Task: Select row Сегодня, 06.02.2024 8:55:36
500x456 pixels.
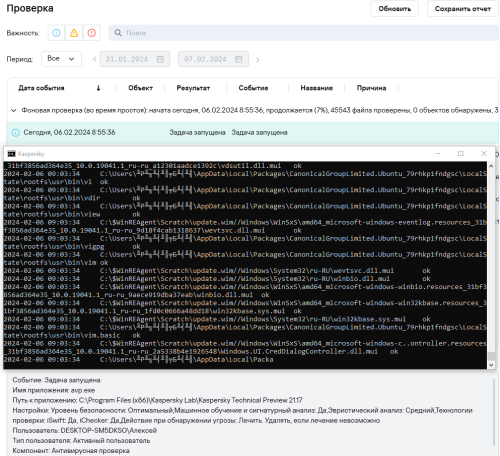Action: click(x=253, y=133)
